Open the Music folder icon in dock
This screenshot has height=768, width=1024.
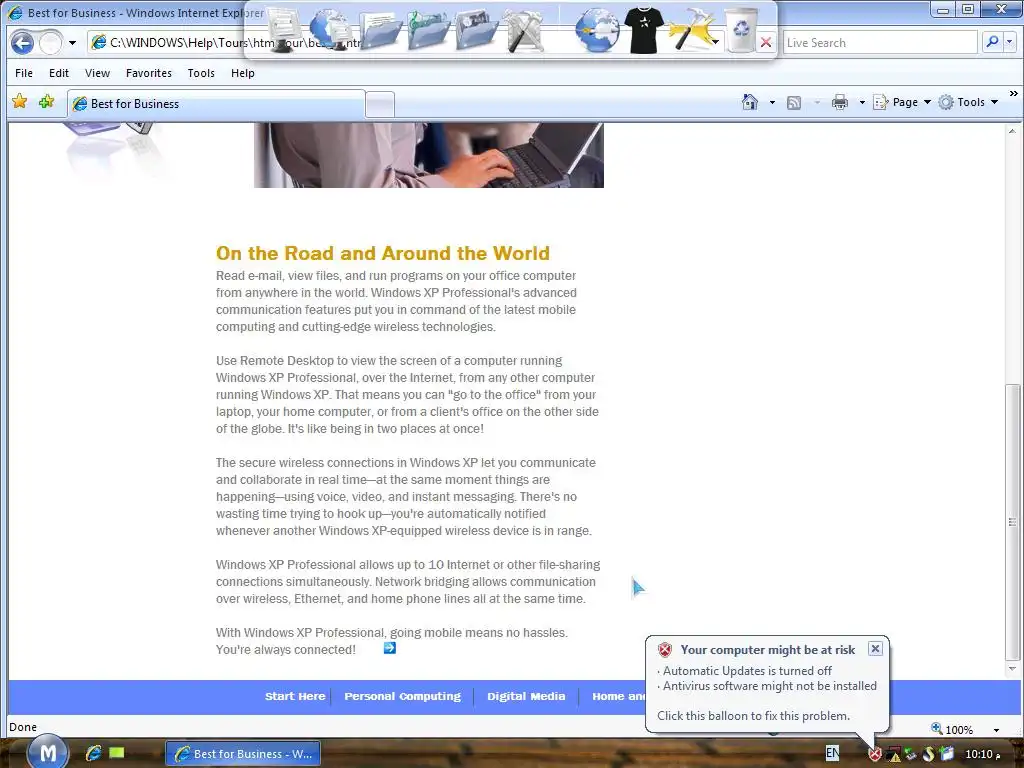[x=428, y=29]
